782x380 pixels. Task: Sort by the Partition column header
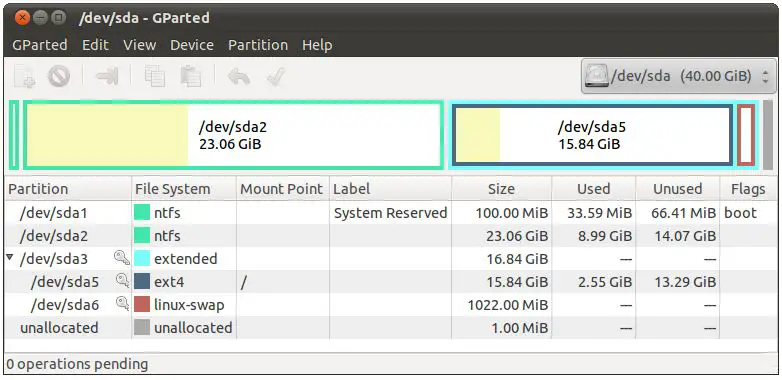(x=68, y=190)
